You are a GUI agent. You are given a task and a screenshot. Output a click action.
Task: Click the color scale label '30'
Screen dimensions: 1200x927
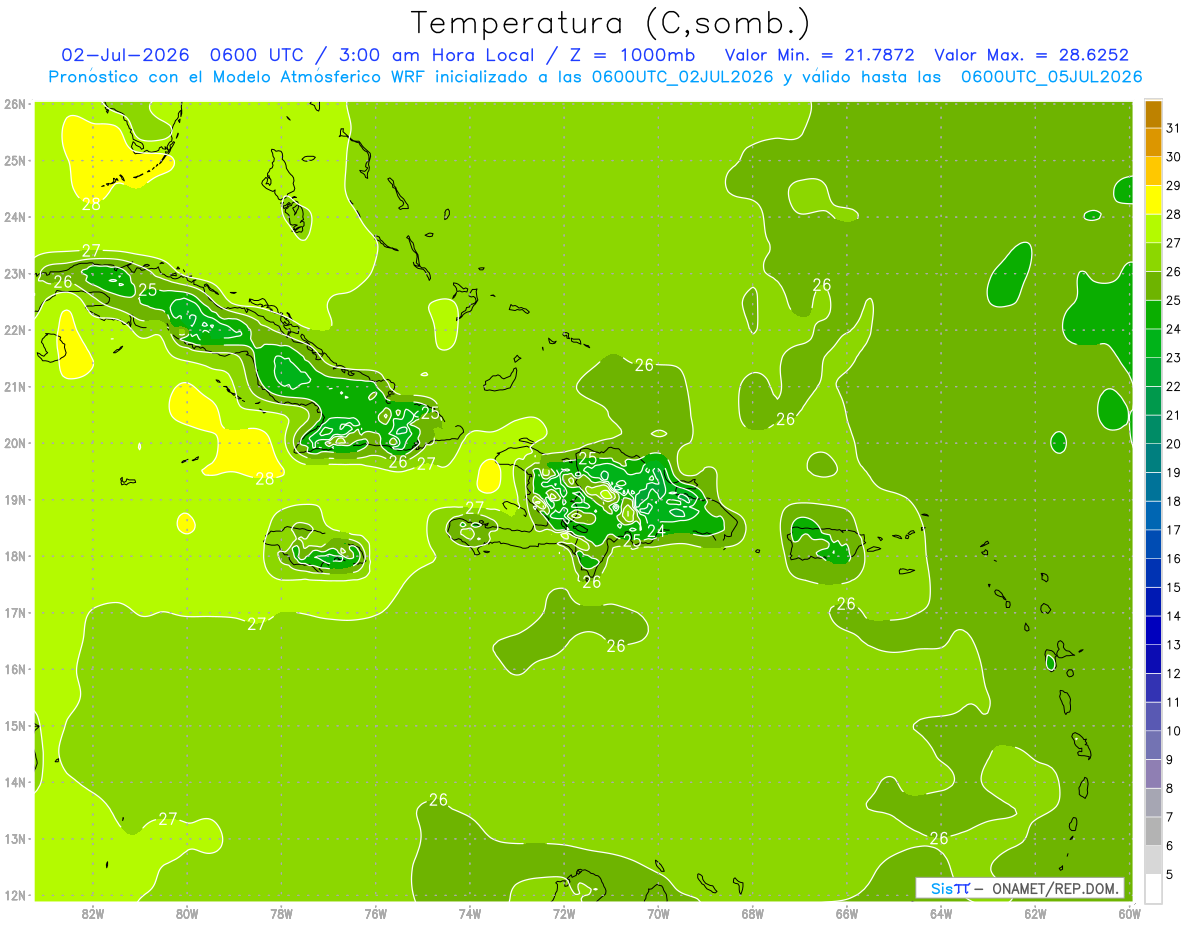tap(1174, 157)
